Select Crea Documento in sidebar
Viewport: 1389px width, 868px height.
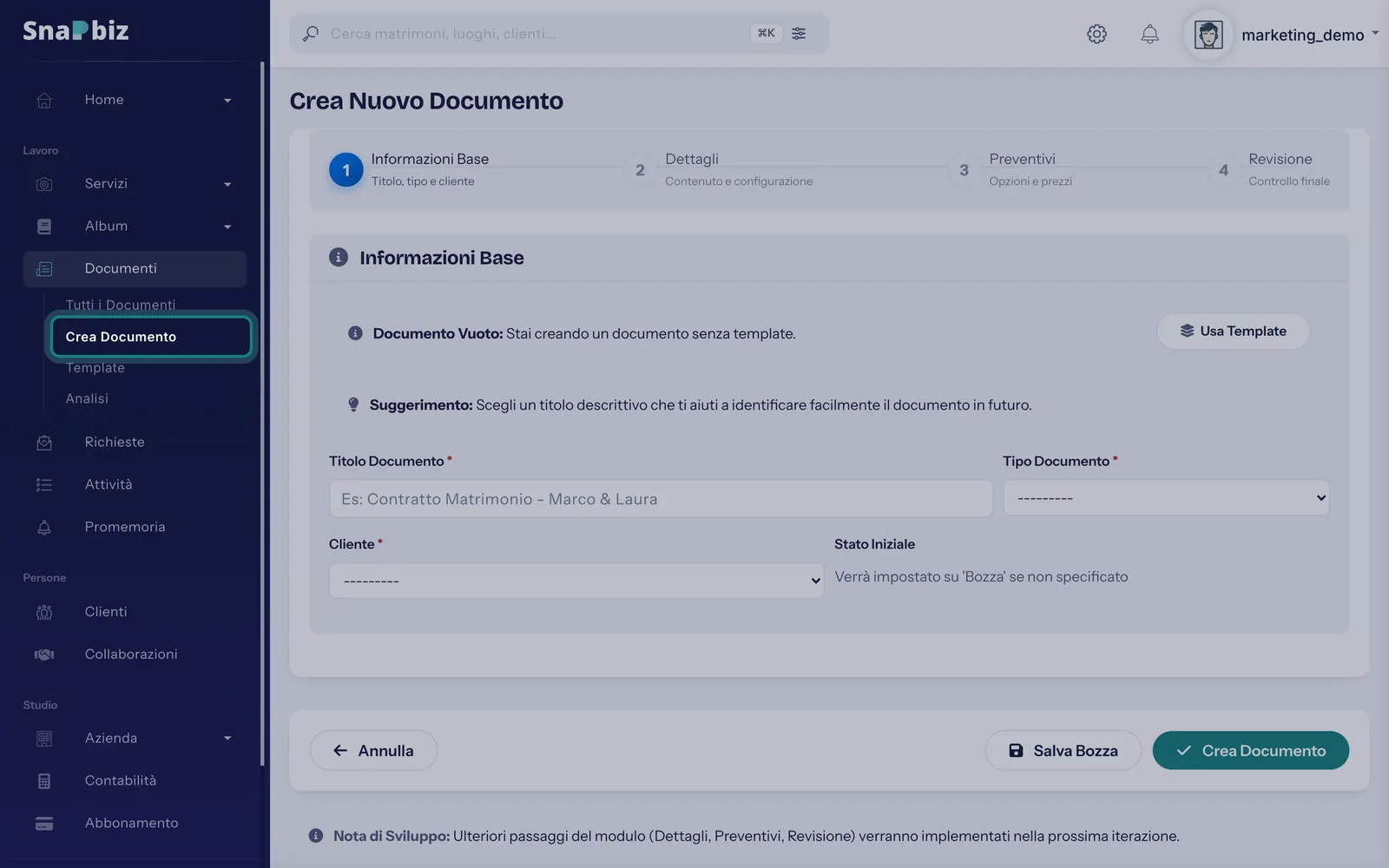tap(151, 337)
